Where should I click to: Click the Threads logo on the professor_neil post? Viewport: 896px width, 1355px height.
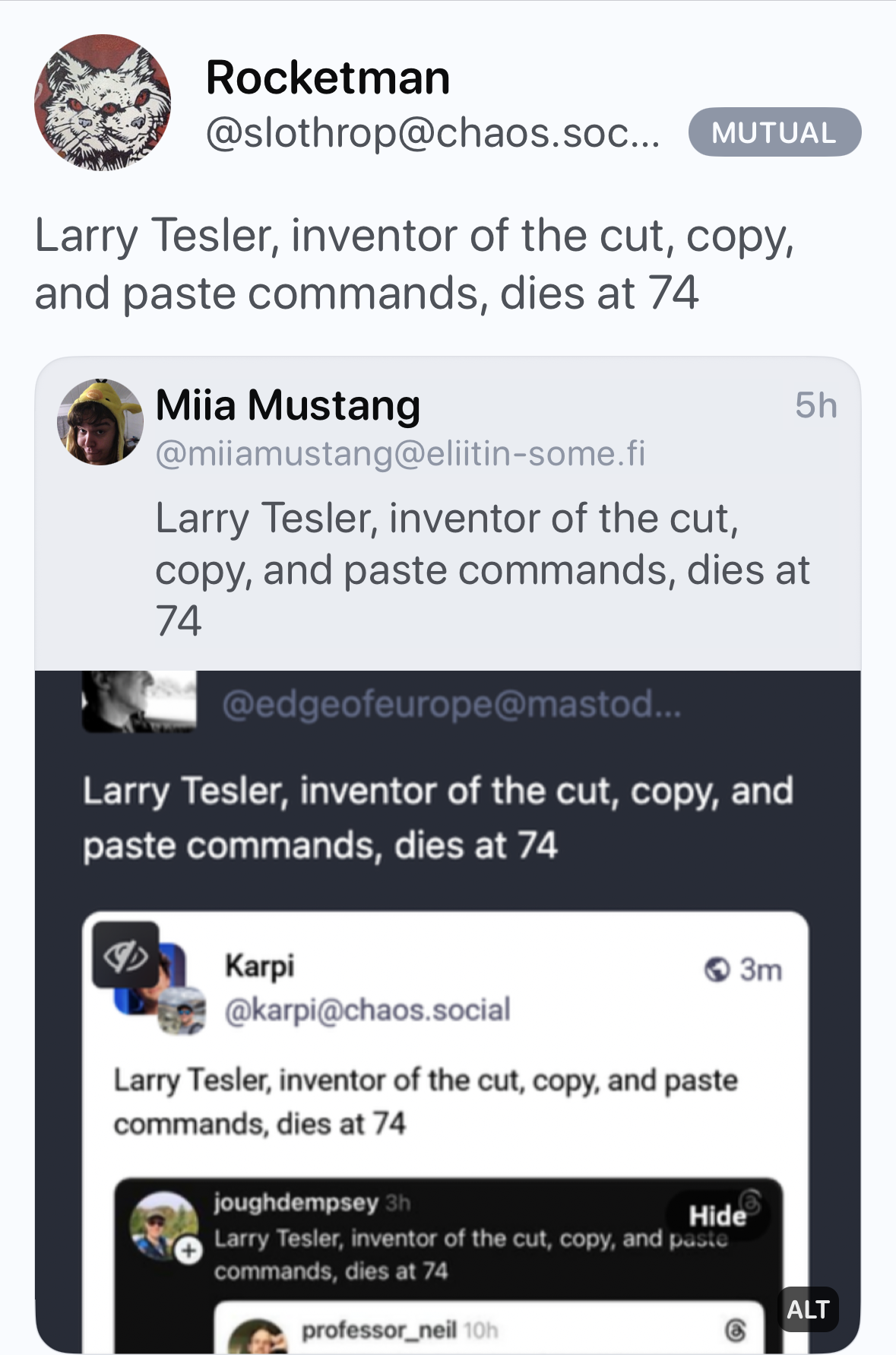736,1329
